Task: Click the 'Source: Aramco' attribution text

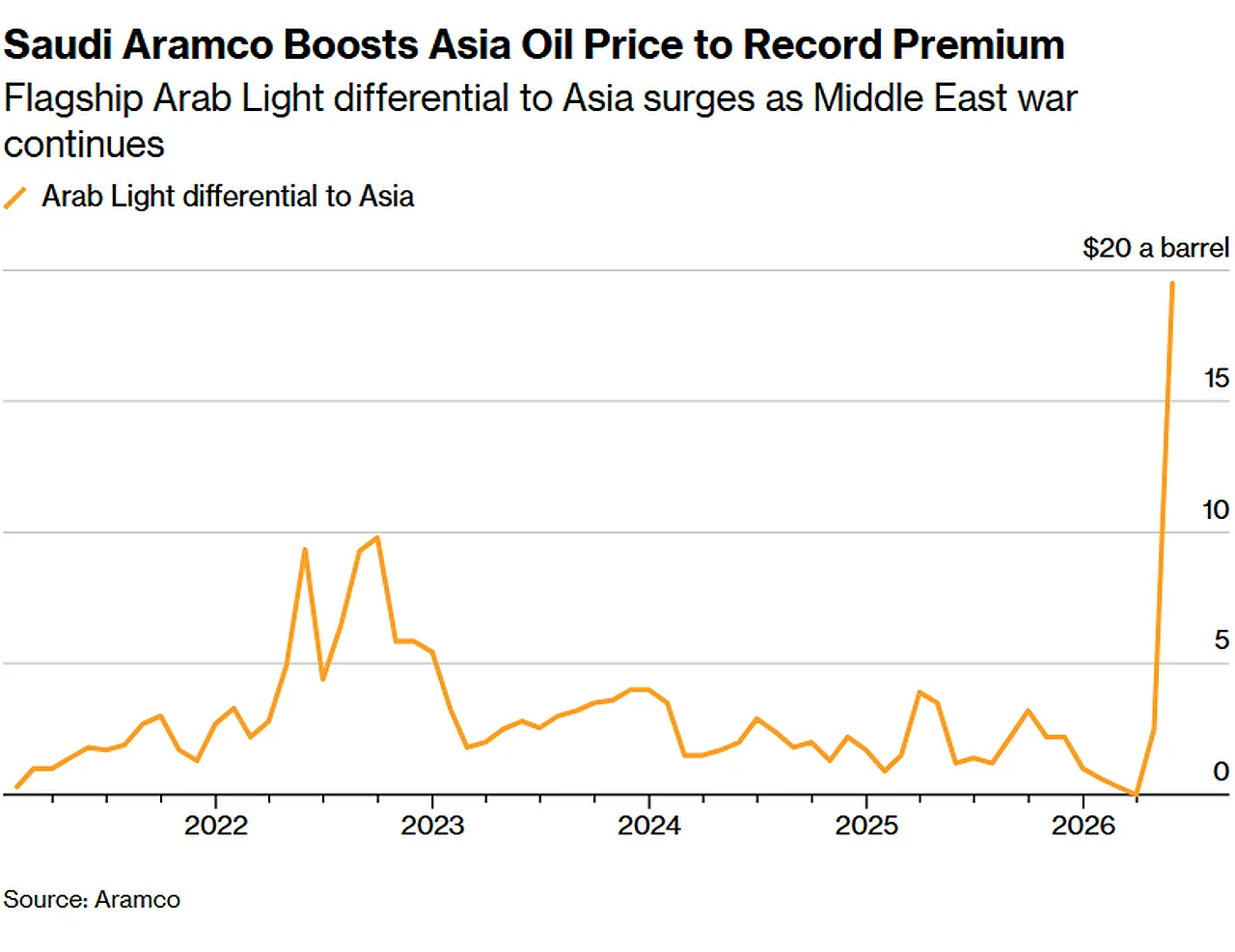Action: click(x=92, y=899)
